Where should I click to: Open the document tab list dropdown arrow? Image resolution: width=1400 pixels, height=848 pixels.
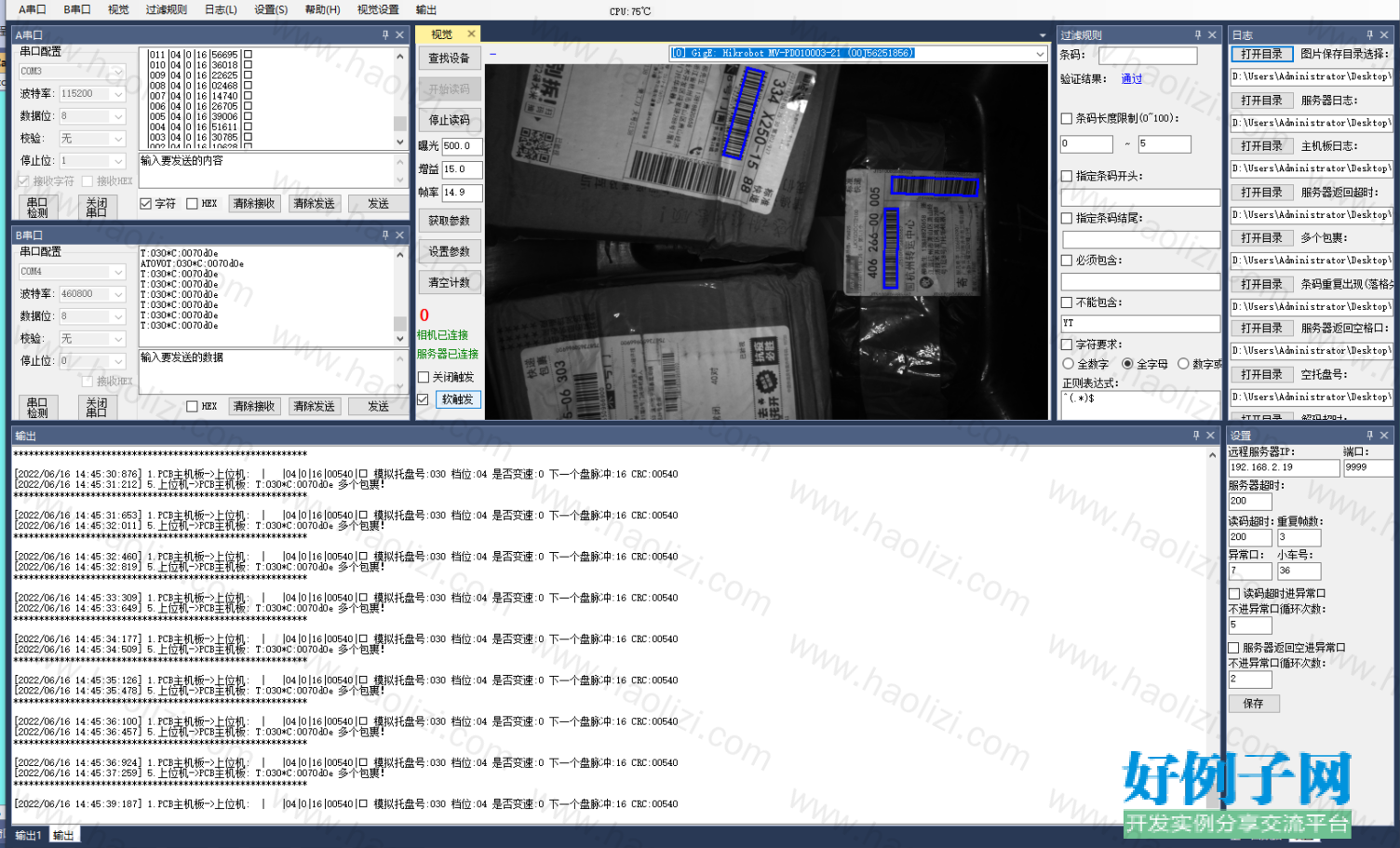pyautogui.click(x=1043, y=35)
